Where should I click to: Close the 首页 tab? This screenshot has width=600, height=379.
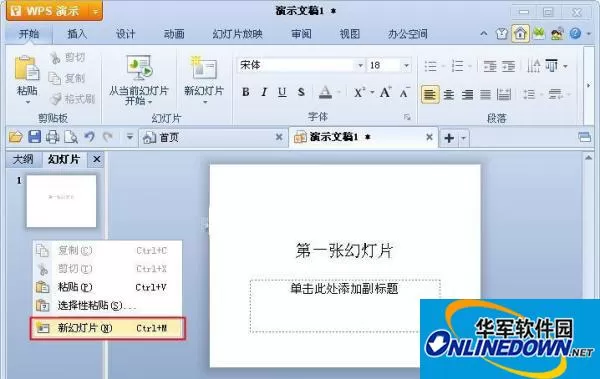pyautogui.click(x=279, y=137)
